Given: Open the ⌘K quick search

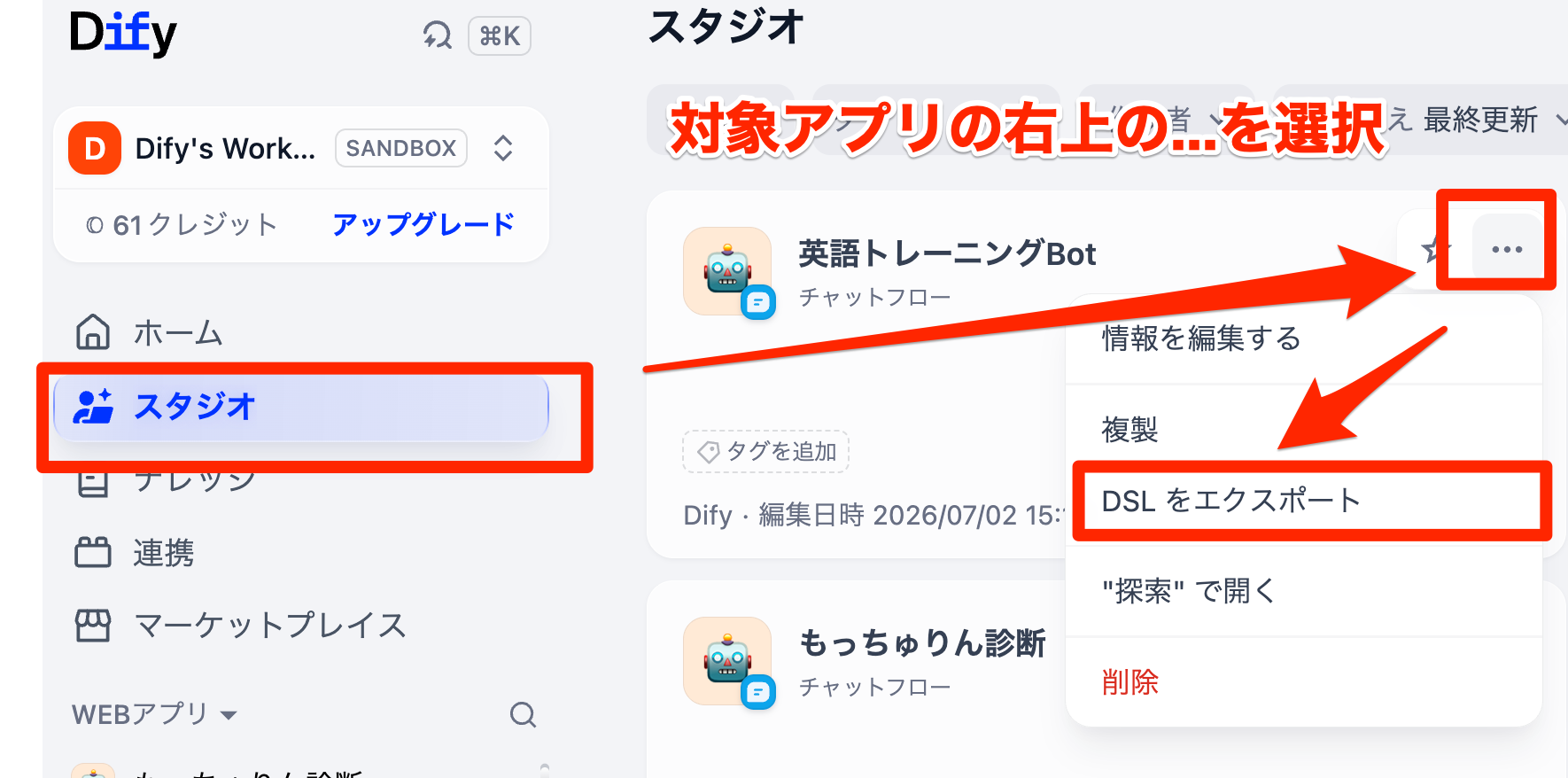Looking at the screenshot, I should pyautogui.click(x=500, y=36).
